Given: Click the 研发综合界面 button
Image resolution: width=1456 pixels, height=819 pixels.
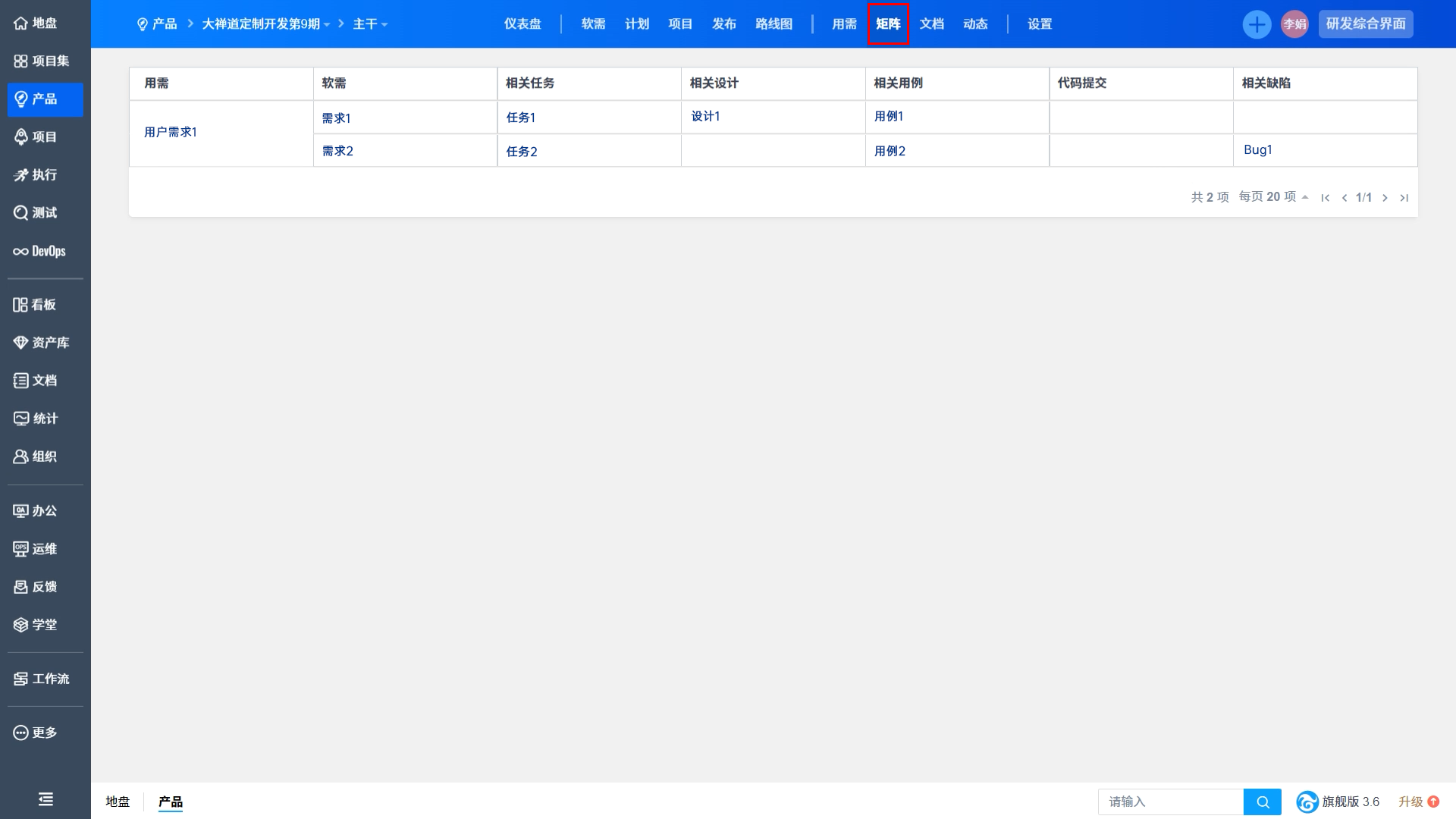Looking at the screenshot, I should pos(1365,24).
